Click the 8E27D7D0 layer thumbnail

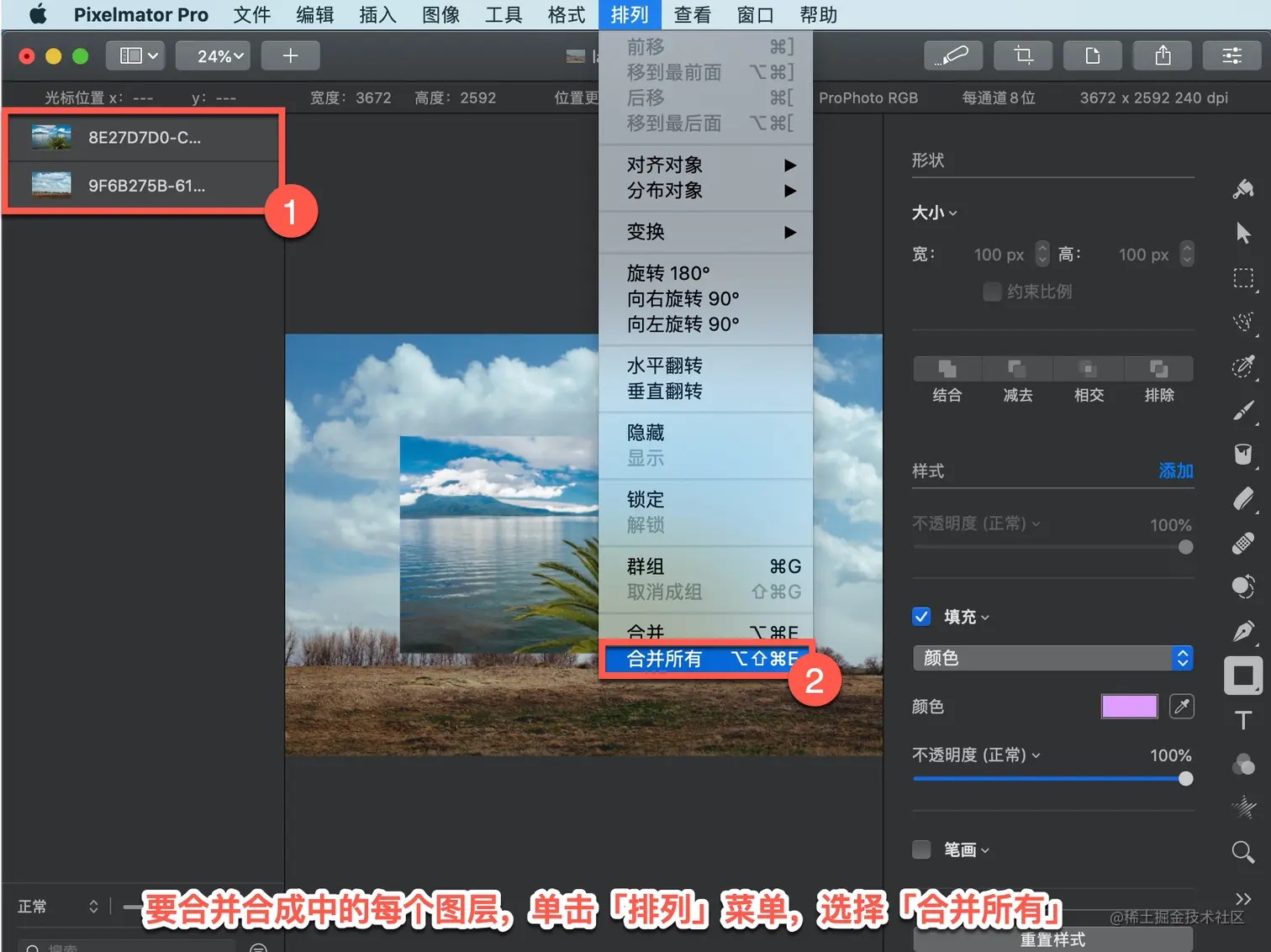[51, 136]
